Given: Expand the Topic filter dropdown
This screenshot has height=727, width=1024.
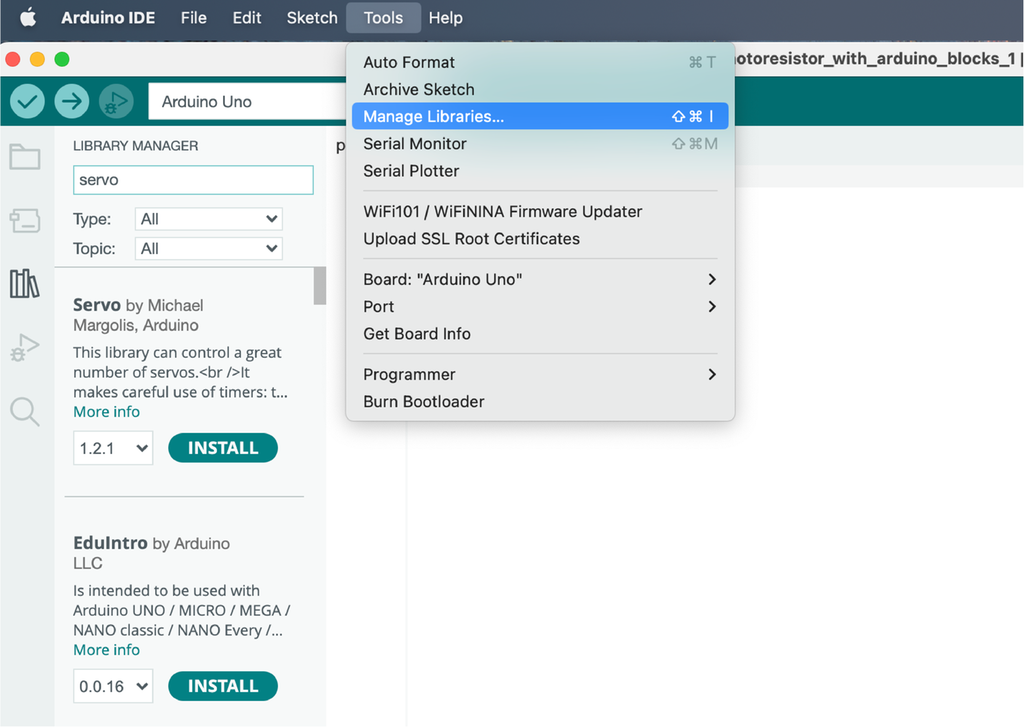Looking at the screenshot, I should coord(208,249).
